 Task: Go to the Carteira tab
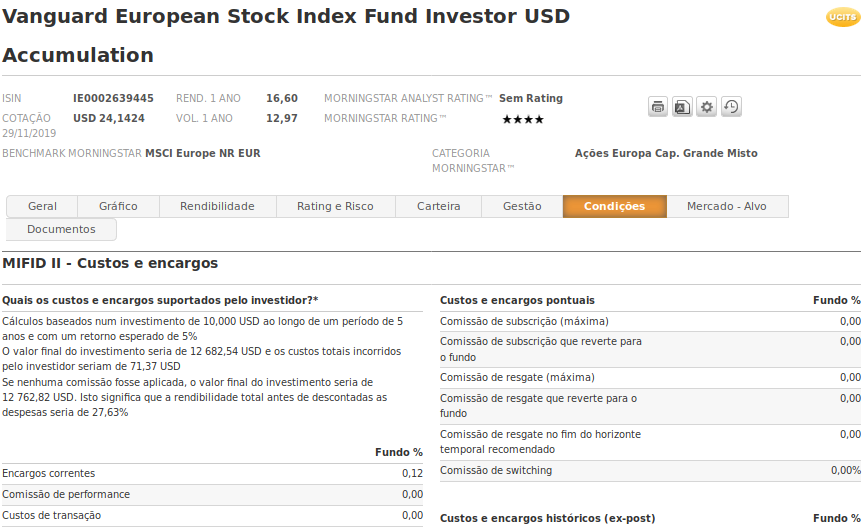(439, 206)
